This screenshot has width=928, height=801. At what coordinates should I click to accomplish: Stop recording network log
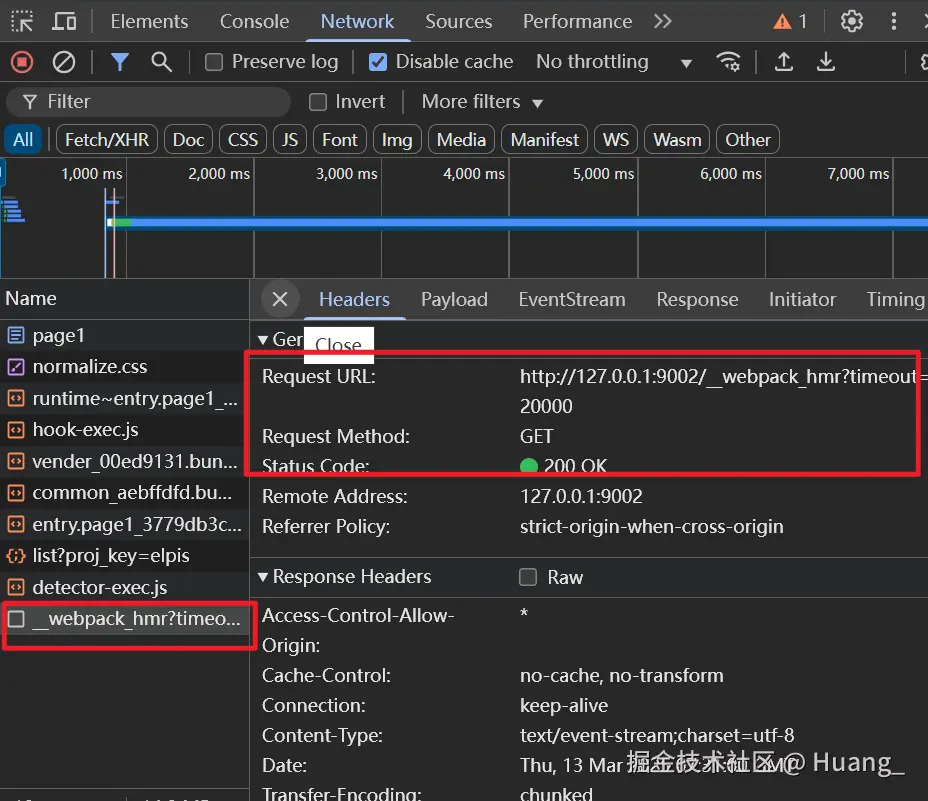click(22, 62)
